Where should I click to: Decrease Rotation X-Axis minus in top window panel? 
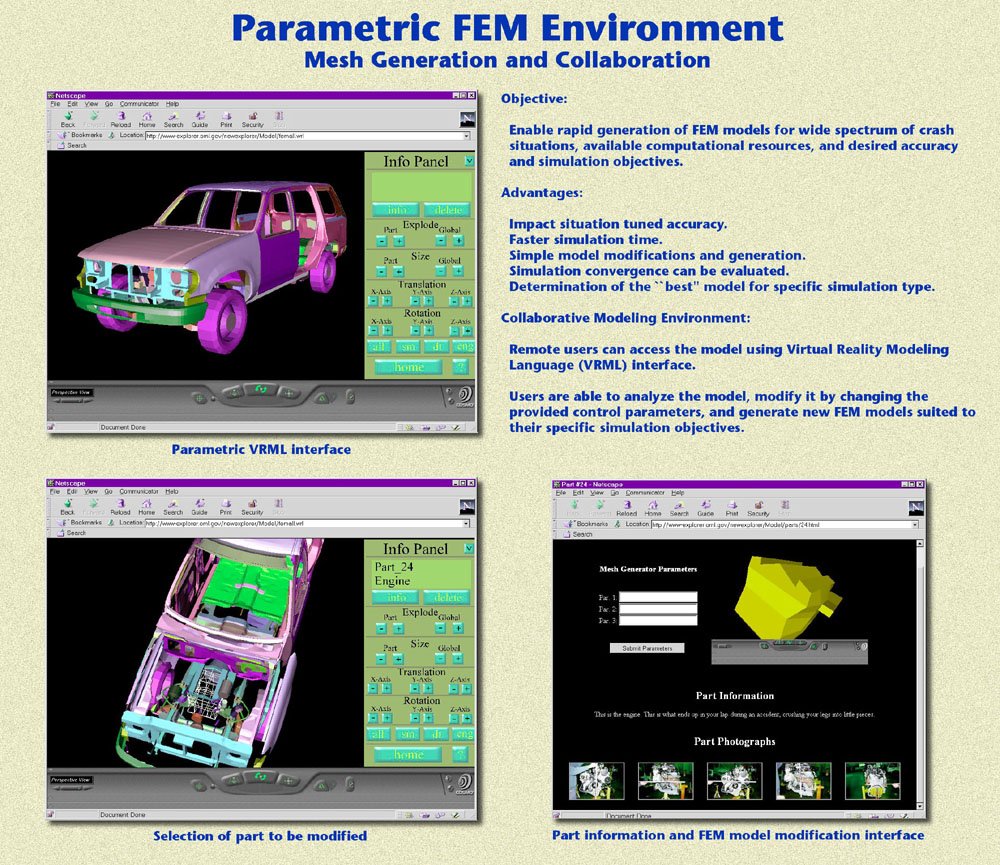[375, 332]
